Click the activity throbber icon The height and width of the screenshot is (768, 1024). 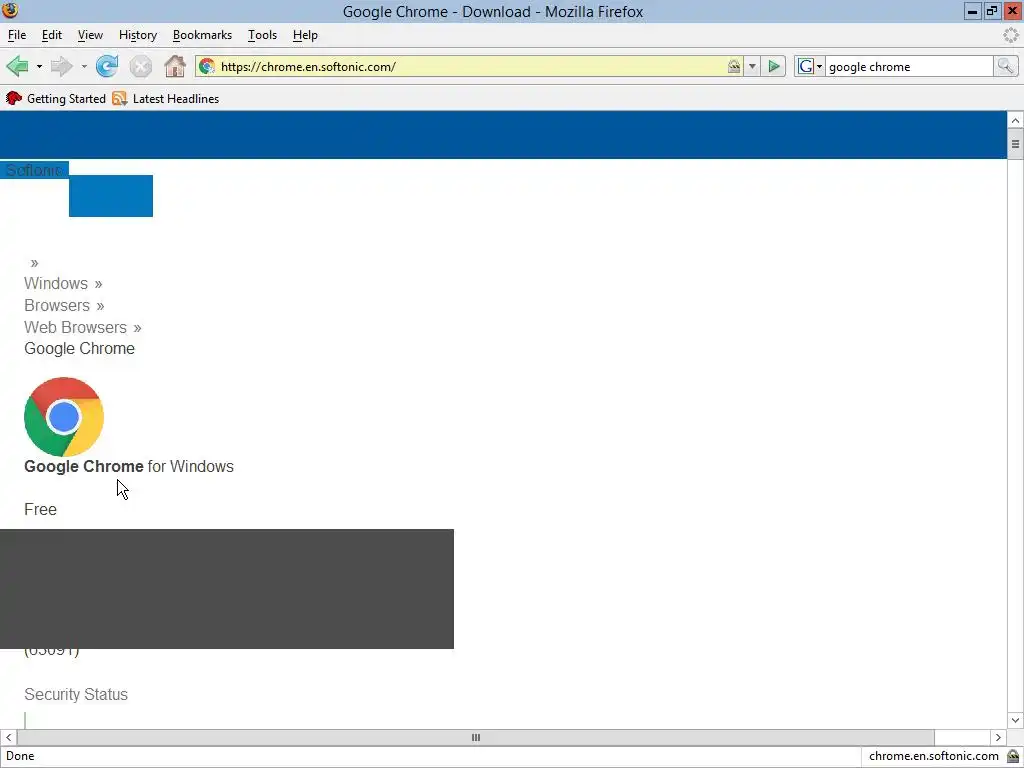pos(1010,35)
